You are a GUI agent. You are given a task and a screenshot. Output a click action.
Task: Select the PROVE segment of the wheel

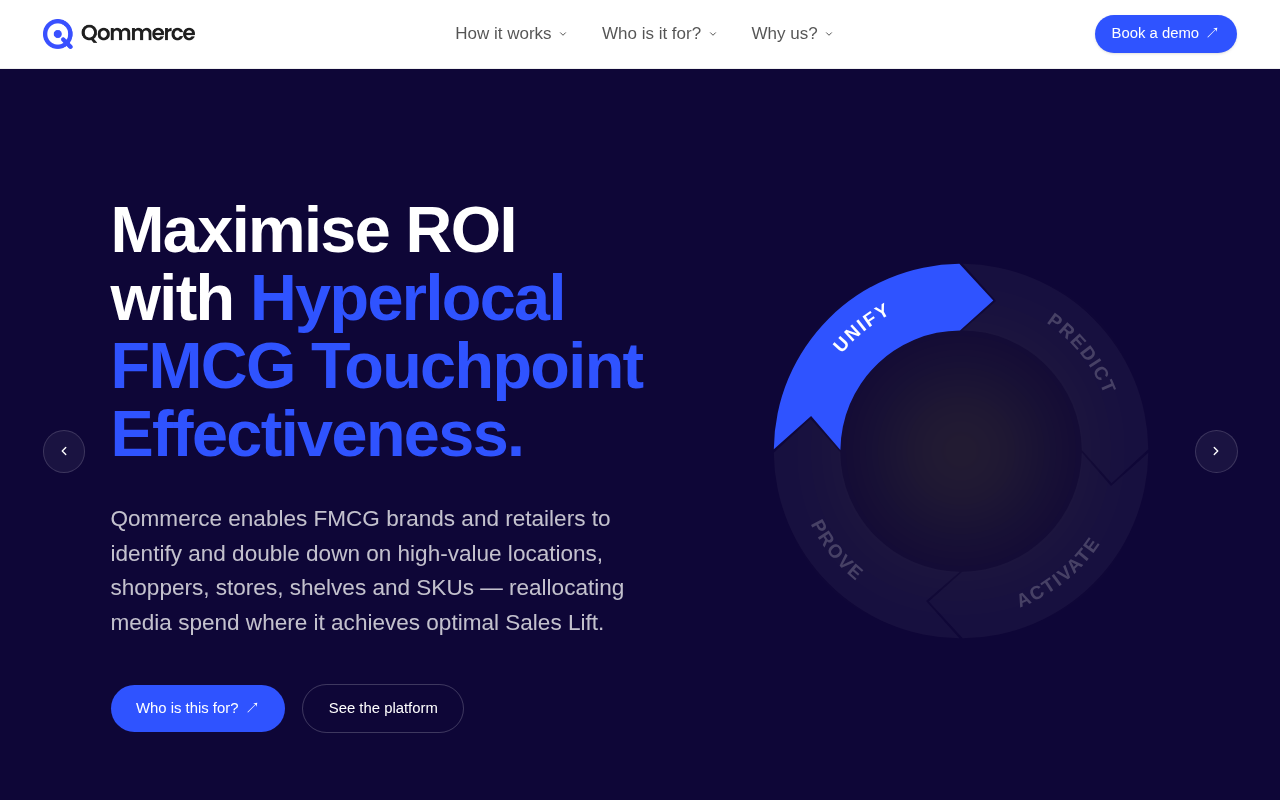click(838, 550)
